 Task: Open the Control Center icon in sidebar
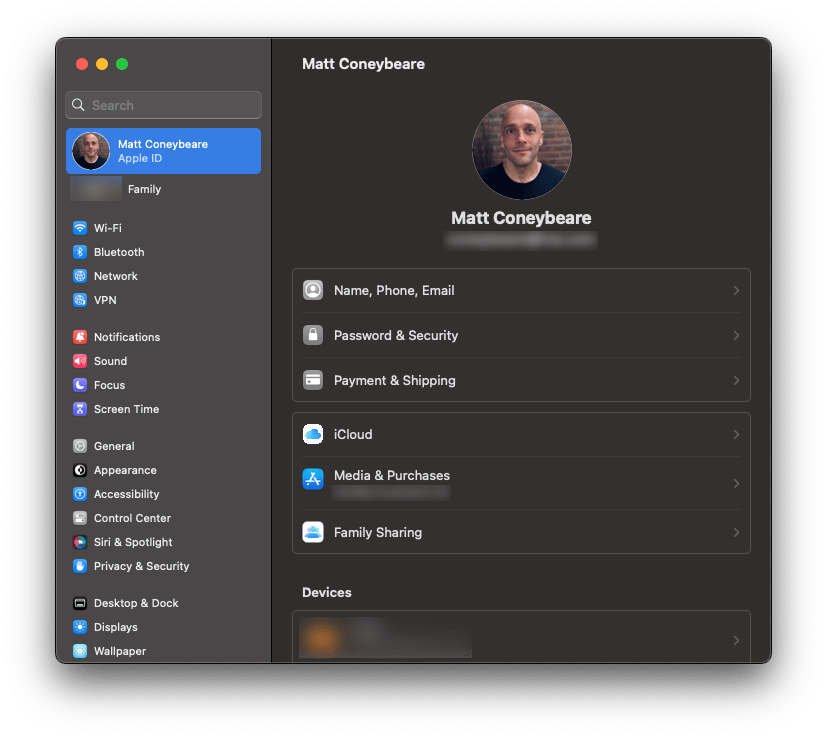[x=80, y=518]
